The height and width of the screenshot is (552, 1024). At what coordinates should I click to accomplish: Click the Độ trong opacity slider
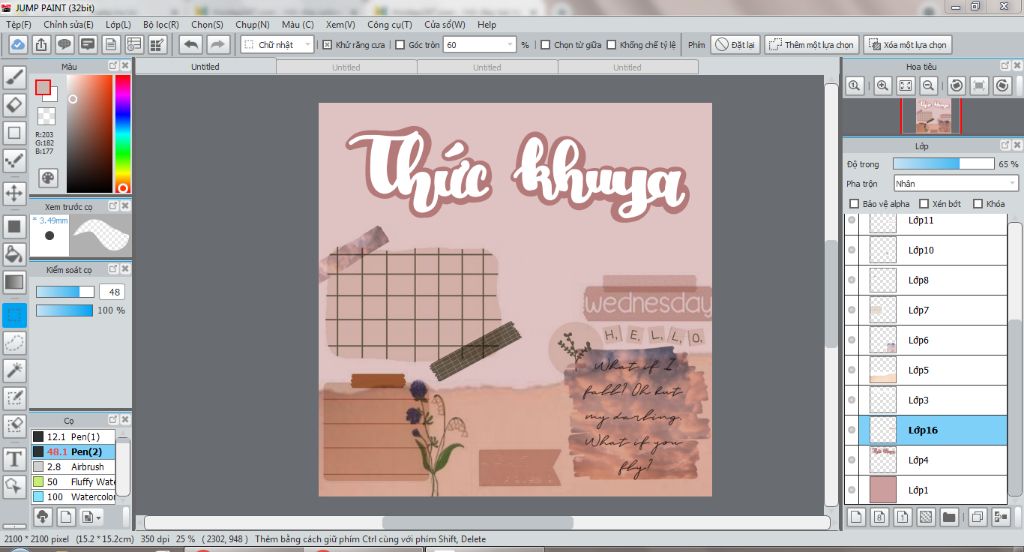coord(943,164)
